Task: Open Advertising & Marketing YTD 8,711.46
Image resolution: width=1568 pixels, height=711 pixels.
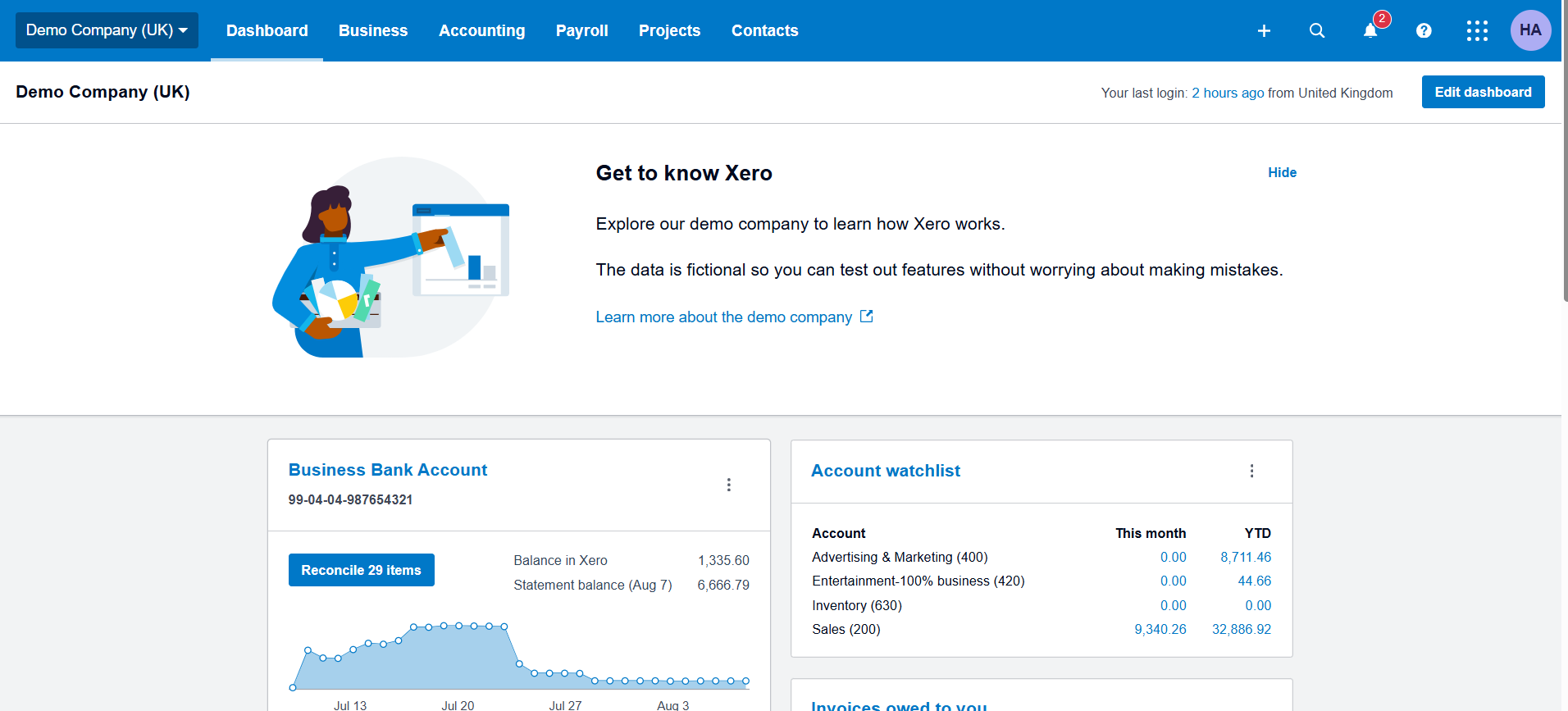Action: coord(1246,557)
